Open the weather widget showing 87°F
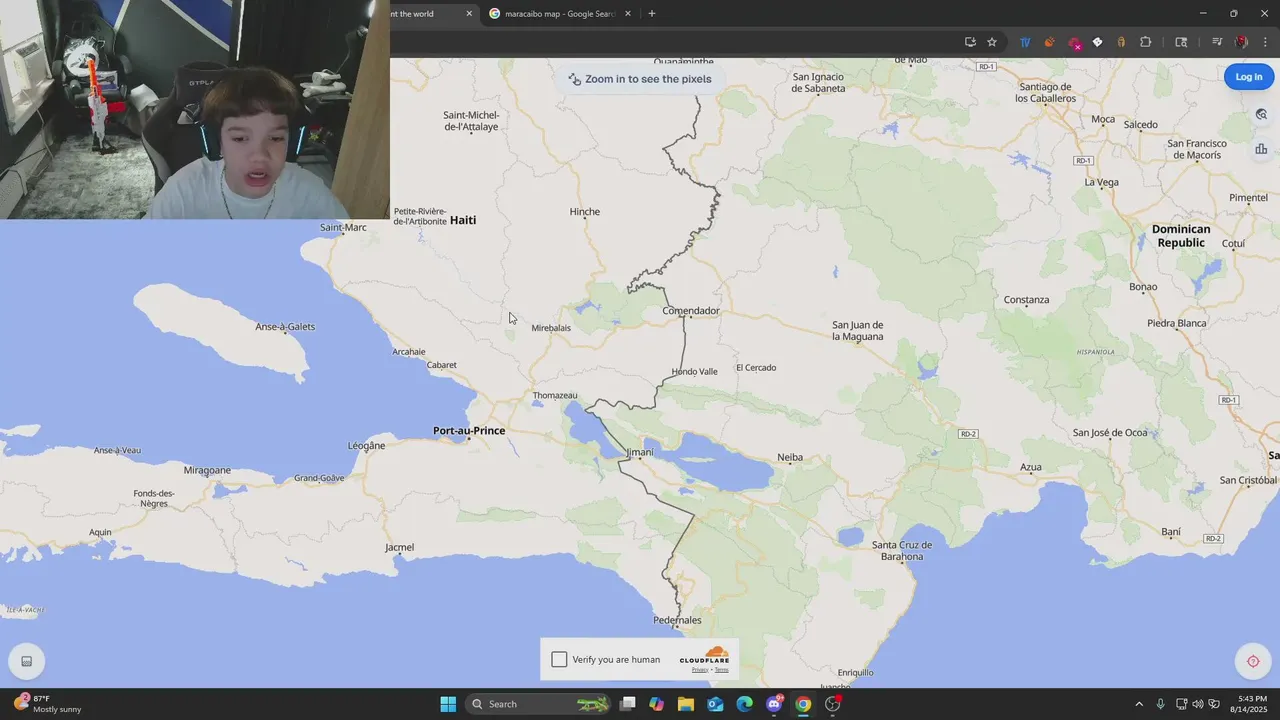Viewport: 1280px width, 720px height. point(48,704)
